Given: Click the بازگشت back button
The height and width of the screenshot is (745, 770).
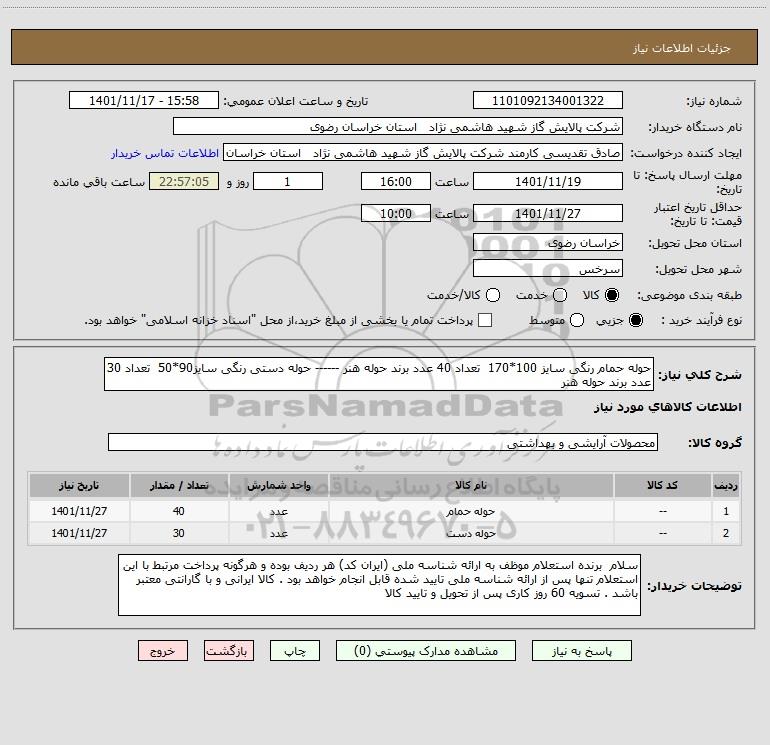Looking at the screenshot, I should 229,651.
